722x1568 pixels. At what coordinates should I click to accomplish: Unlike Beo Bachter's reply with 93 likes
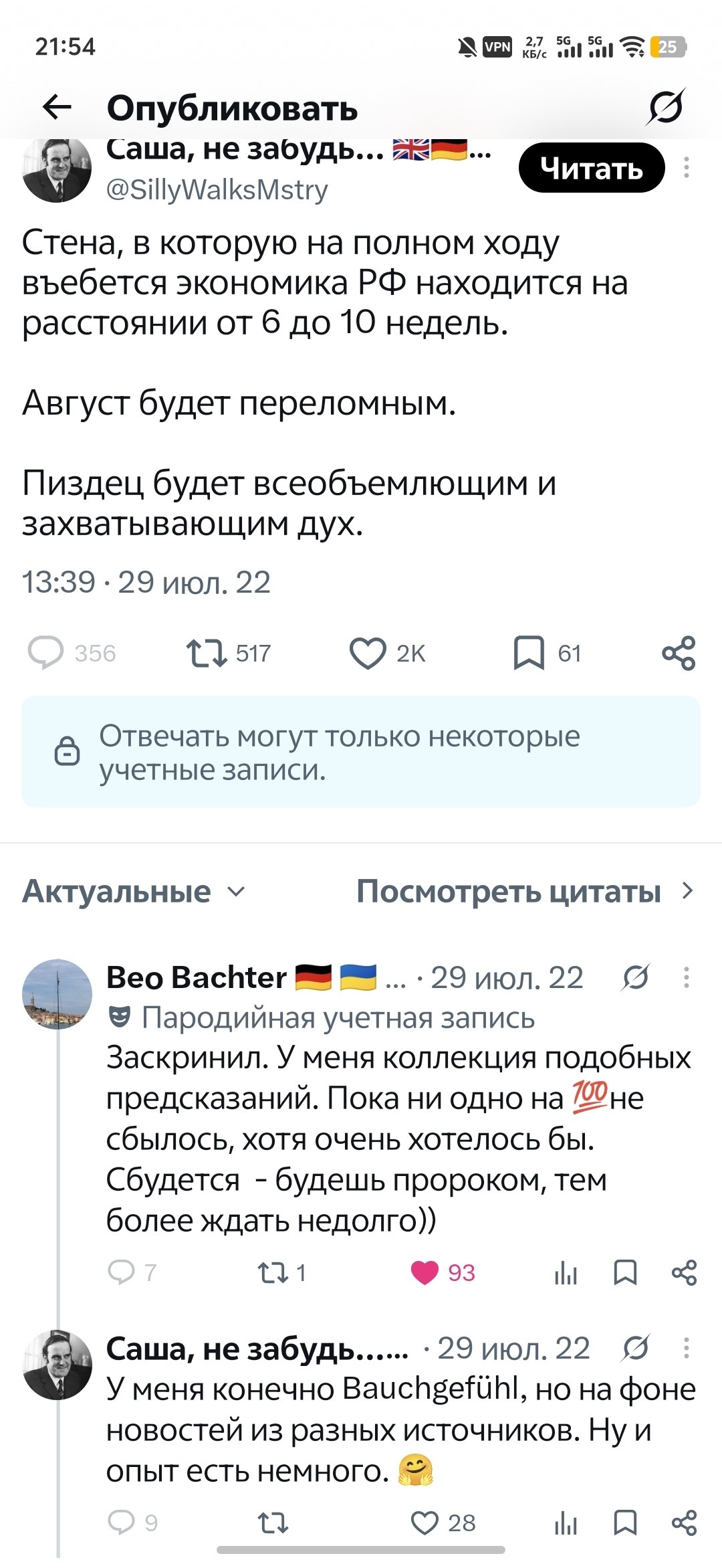(425, 1272)
